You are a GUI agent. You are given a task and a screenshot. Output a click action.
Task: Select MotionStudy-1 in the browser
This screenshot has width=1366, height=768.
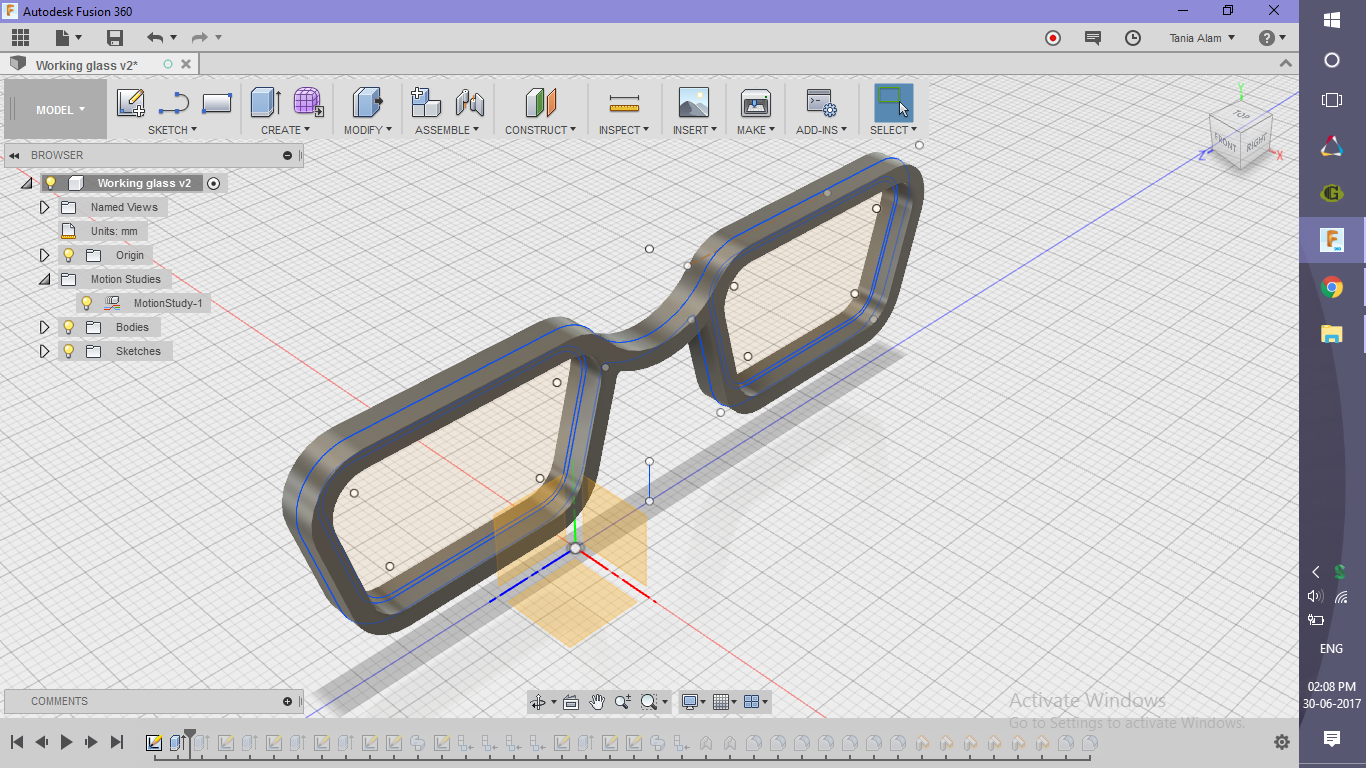click(168, 303)
